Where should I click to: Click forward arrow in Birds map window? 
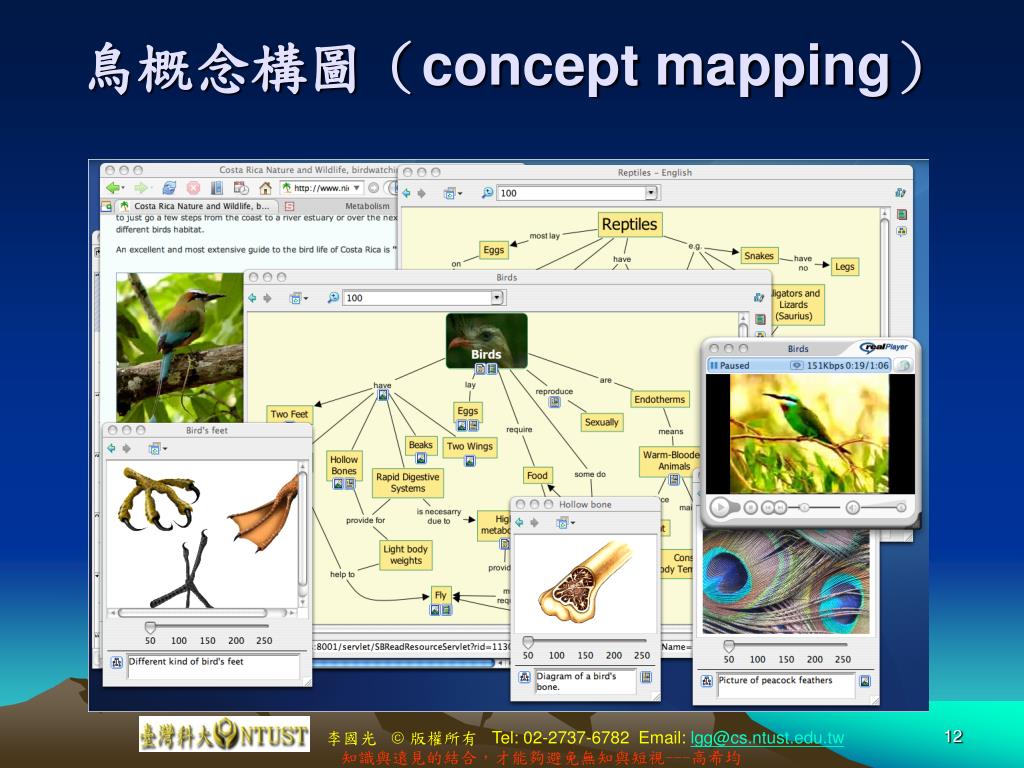(267, 298)
